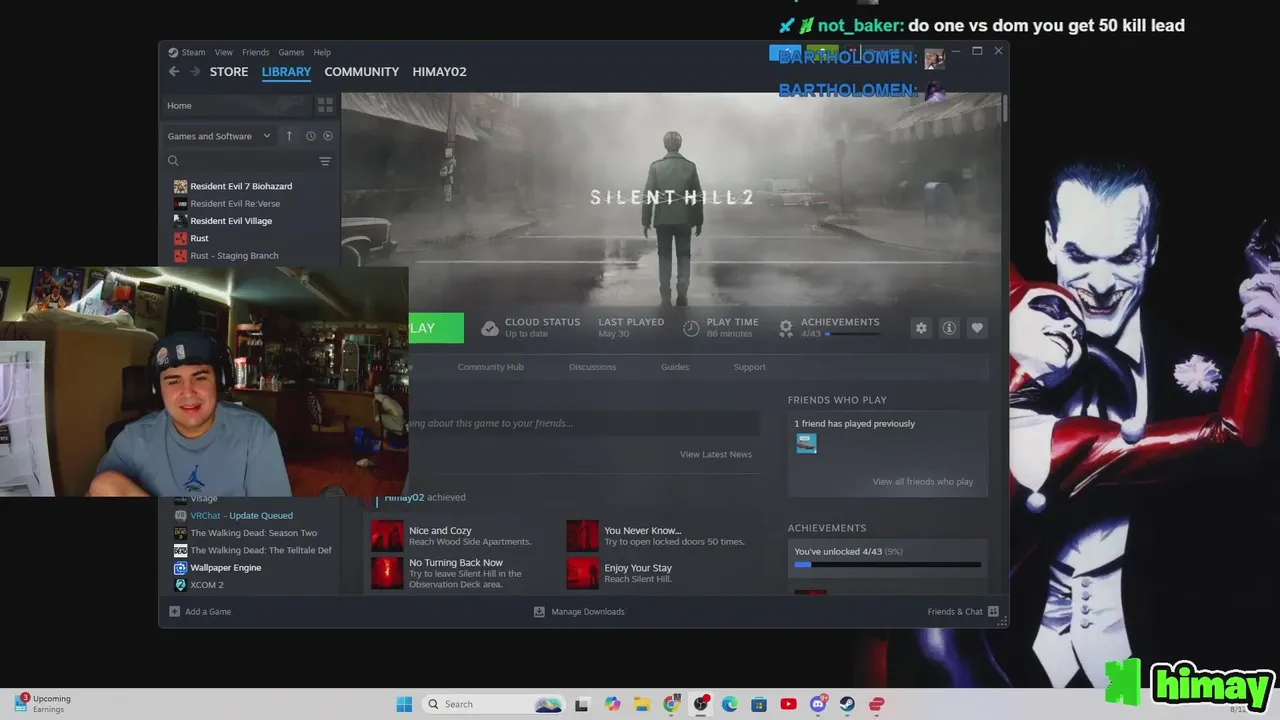Click the Cloud Status cloud icon

490,328
